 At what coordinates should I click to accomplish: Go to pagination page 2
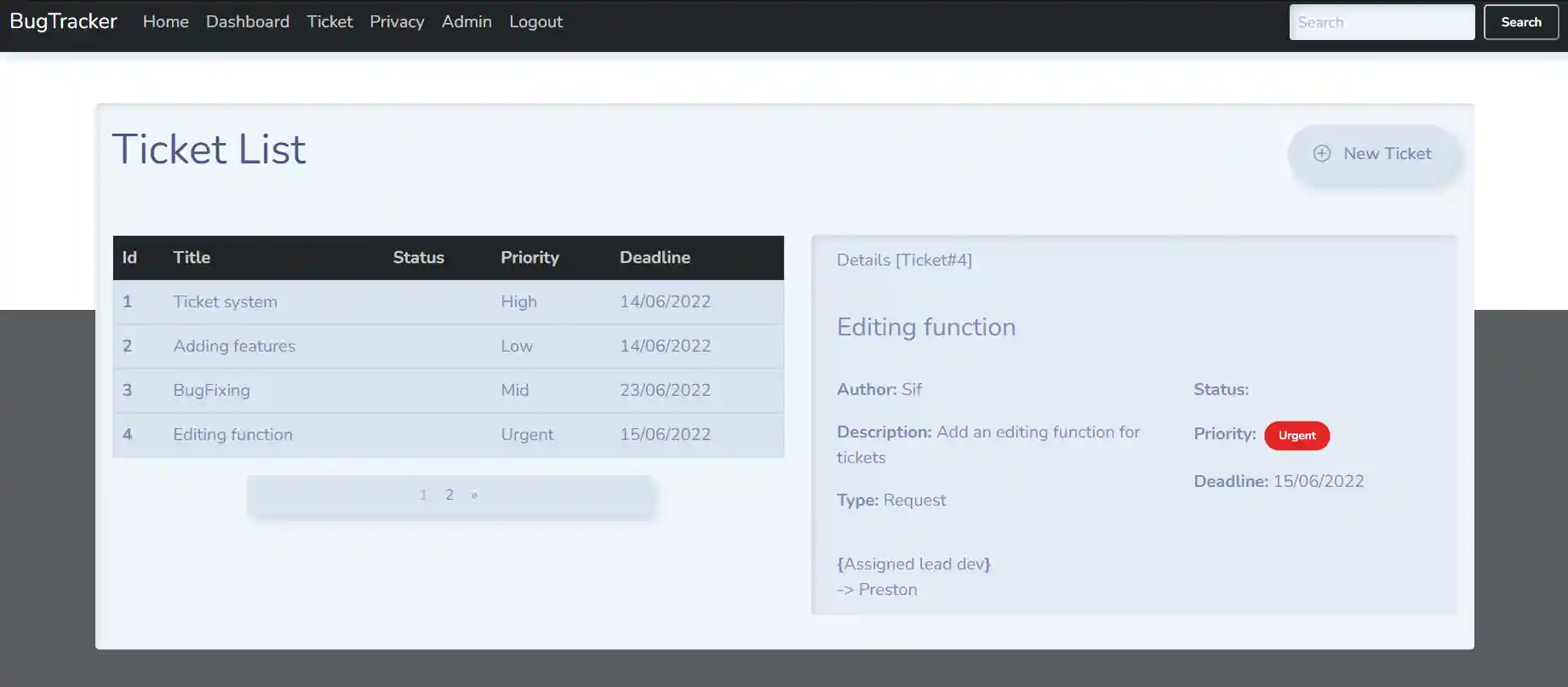coord(449,495)
